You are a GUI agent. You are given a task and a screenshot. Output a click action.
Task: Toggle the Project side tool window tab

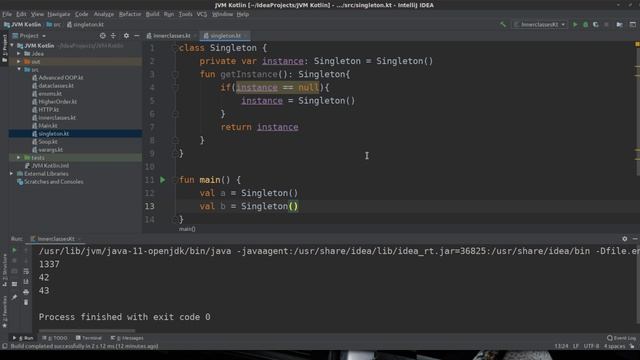[x=4, y=48]
